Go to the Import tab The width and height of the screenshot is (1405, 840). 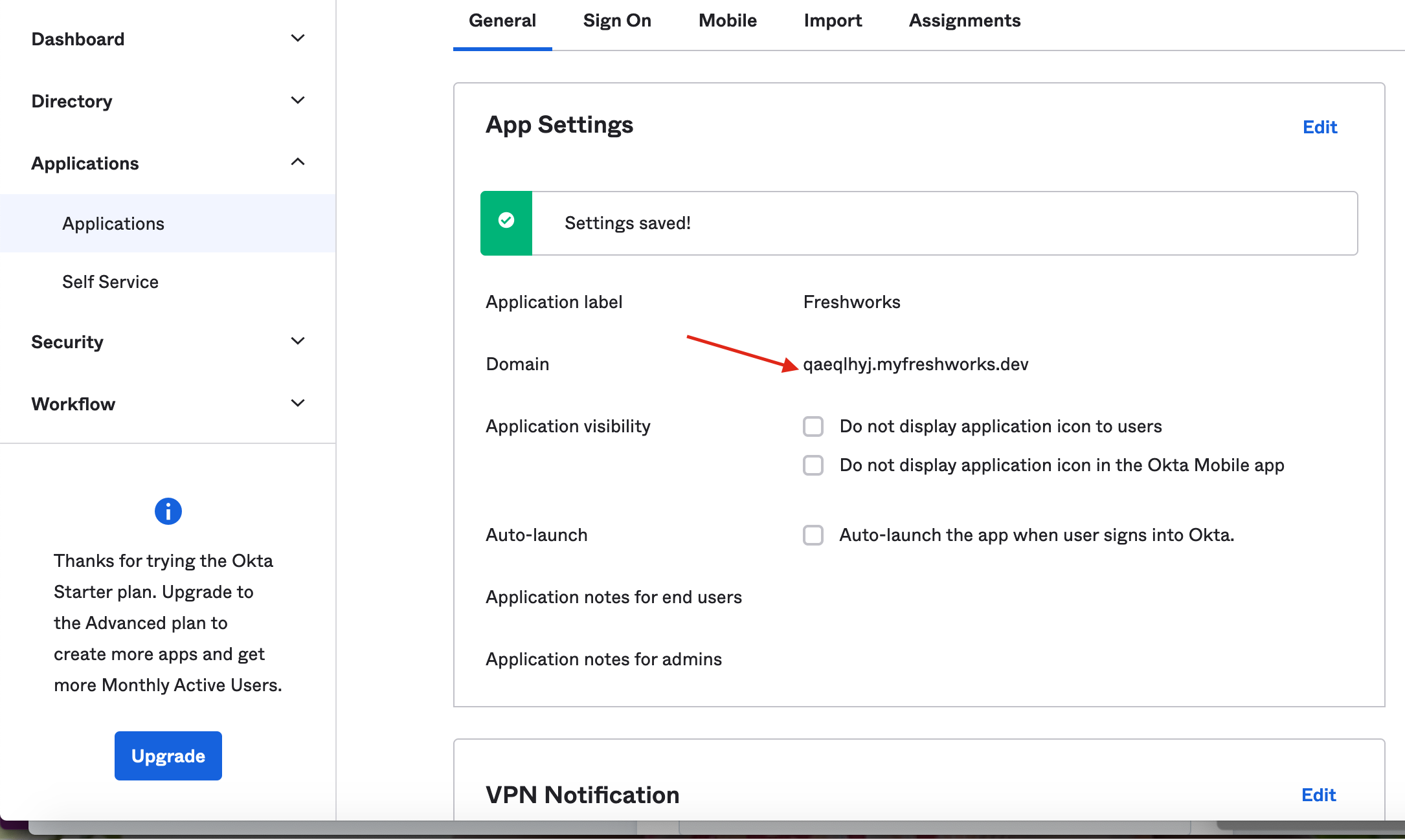click(x=833, y=21)
